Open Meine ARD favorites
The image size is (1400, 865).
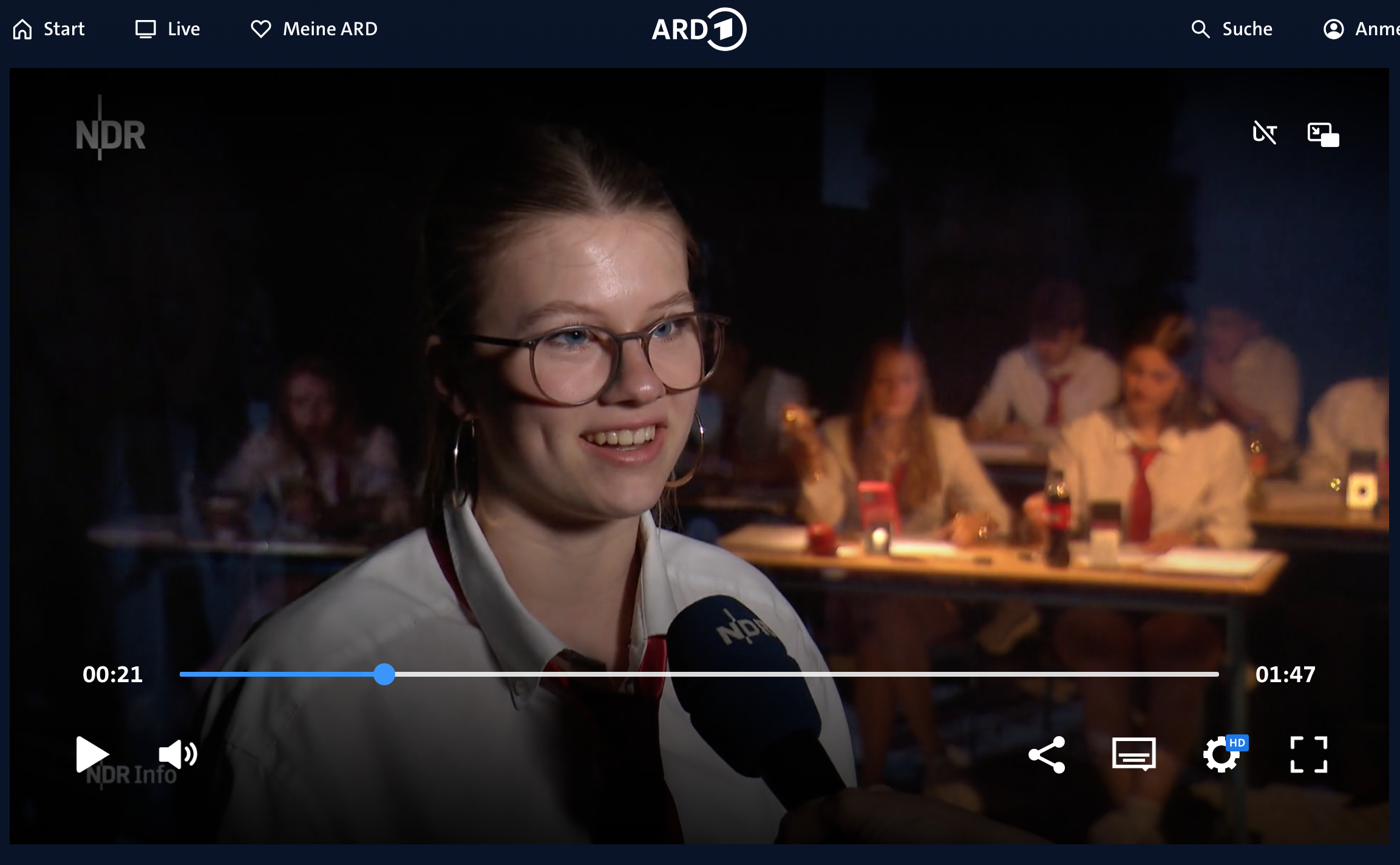tap(330, 29)
